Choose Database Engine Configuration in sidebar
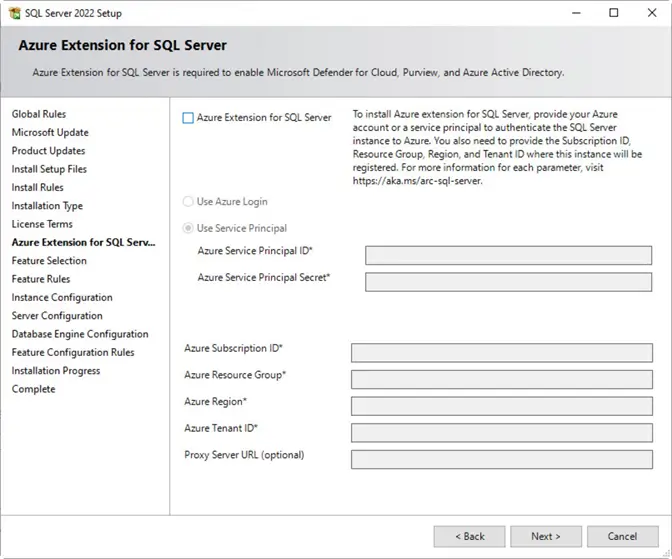The image size is (672, 559). (x=80, y=334)
